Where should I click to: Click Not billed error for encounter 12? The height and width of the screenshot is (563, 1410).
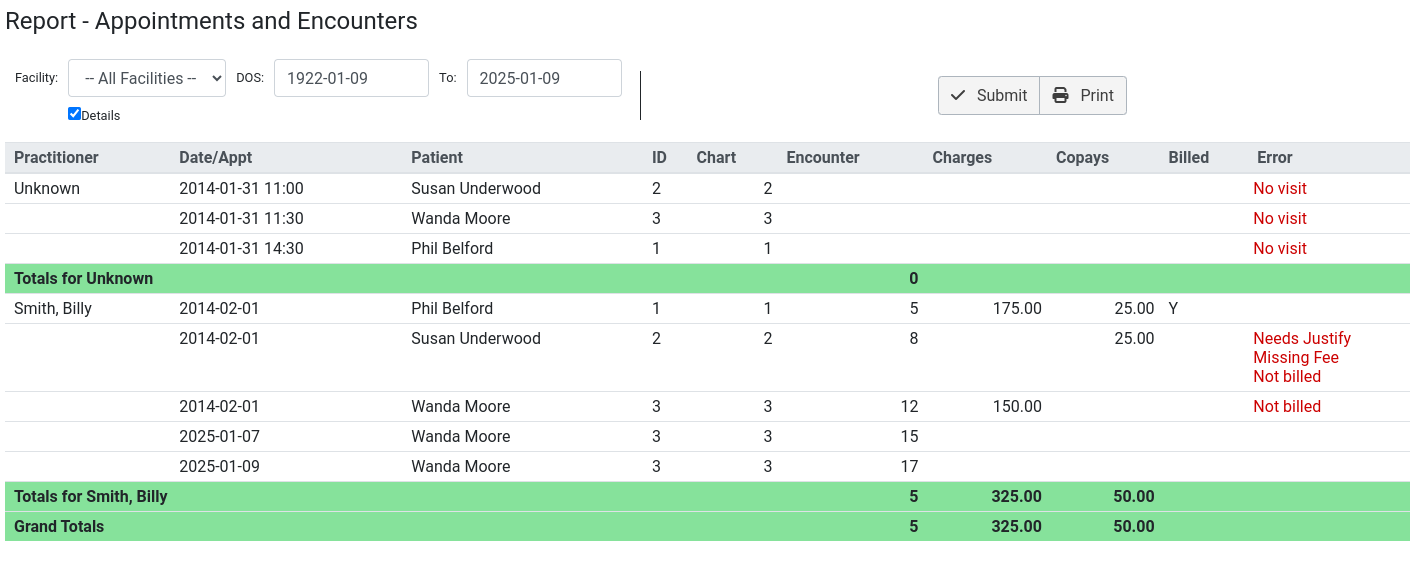[x=1287, y=406]
